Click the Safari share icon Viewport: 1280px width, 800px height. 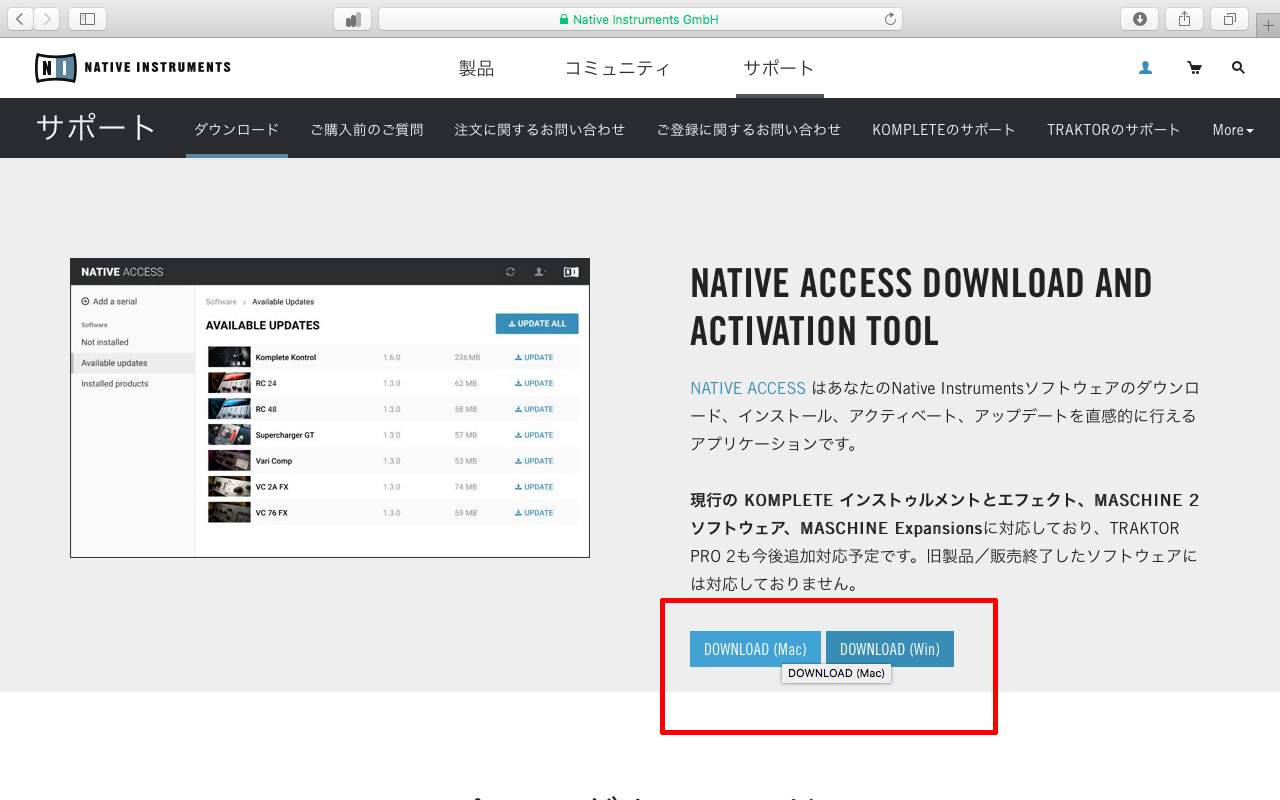coord(1185,19)
